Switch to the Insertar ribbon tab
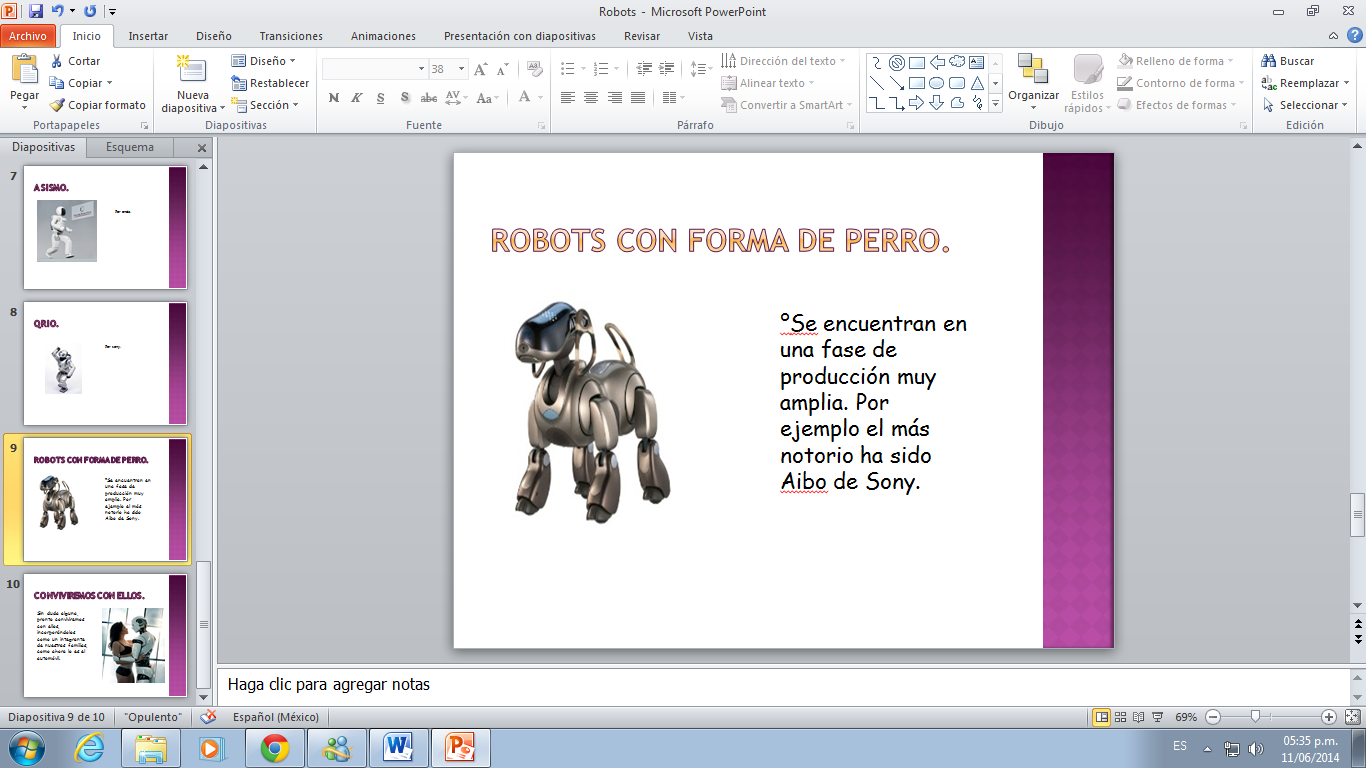Image resolution: width=1366 pixels, height=768 pixels. [x=148, y=36]
